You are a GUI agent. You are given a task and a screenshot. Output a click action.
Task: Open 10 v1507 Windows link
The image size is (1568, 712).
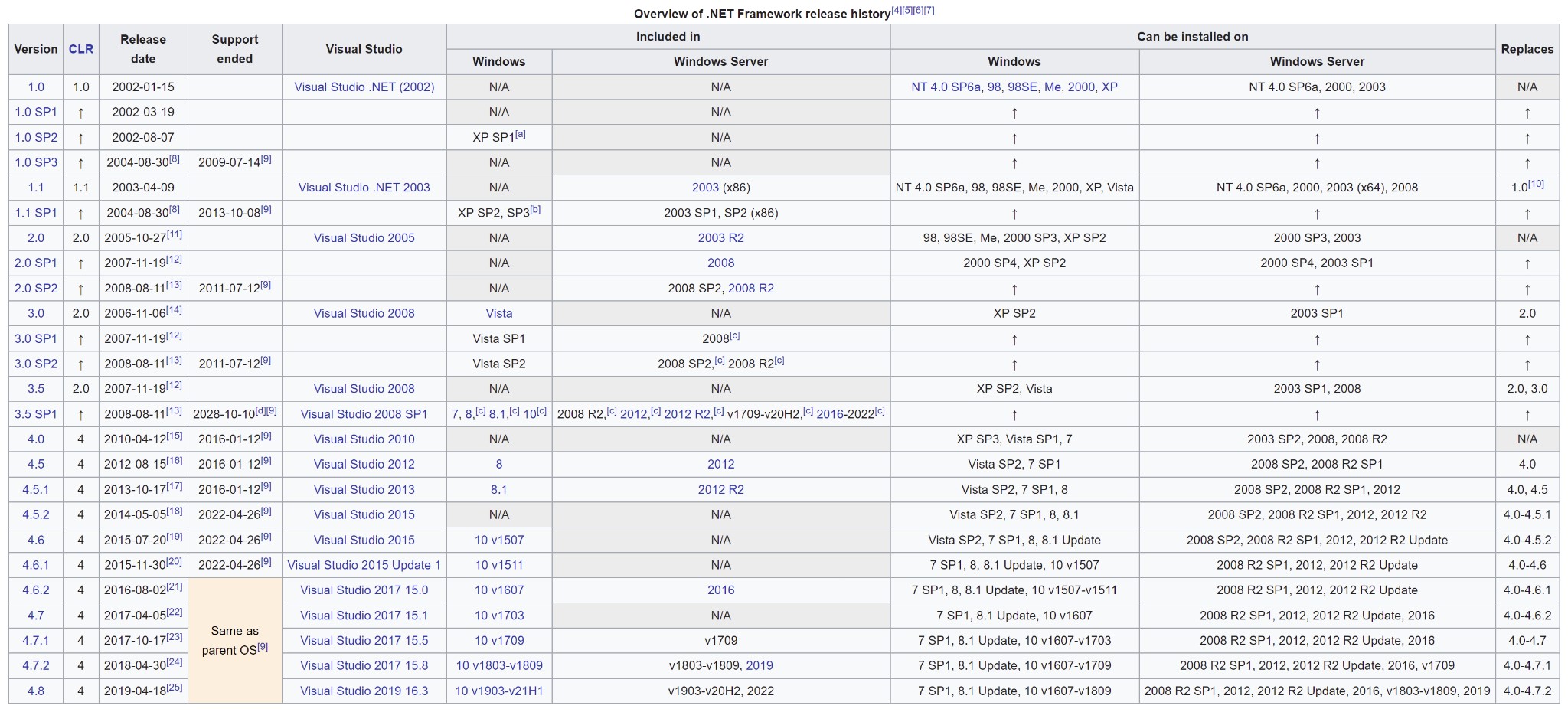(x=499, y=540)
